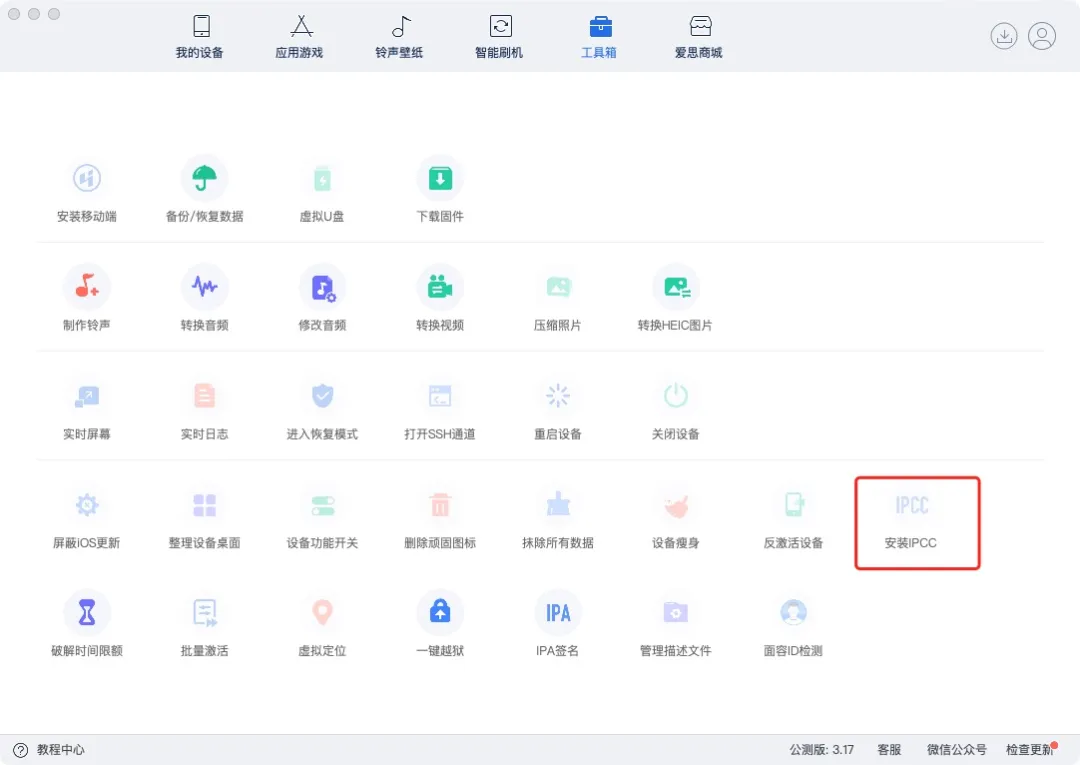Select the 安装IPCC tool
The height and width of the screenshot is (765, 1080).
tap(911, 507)
